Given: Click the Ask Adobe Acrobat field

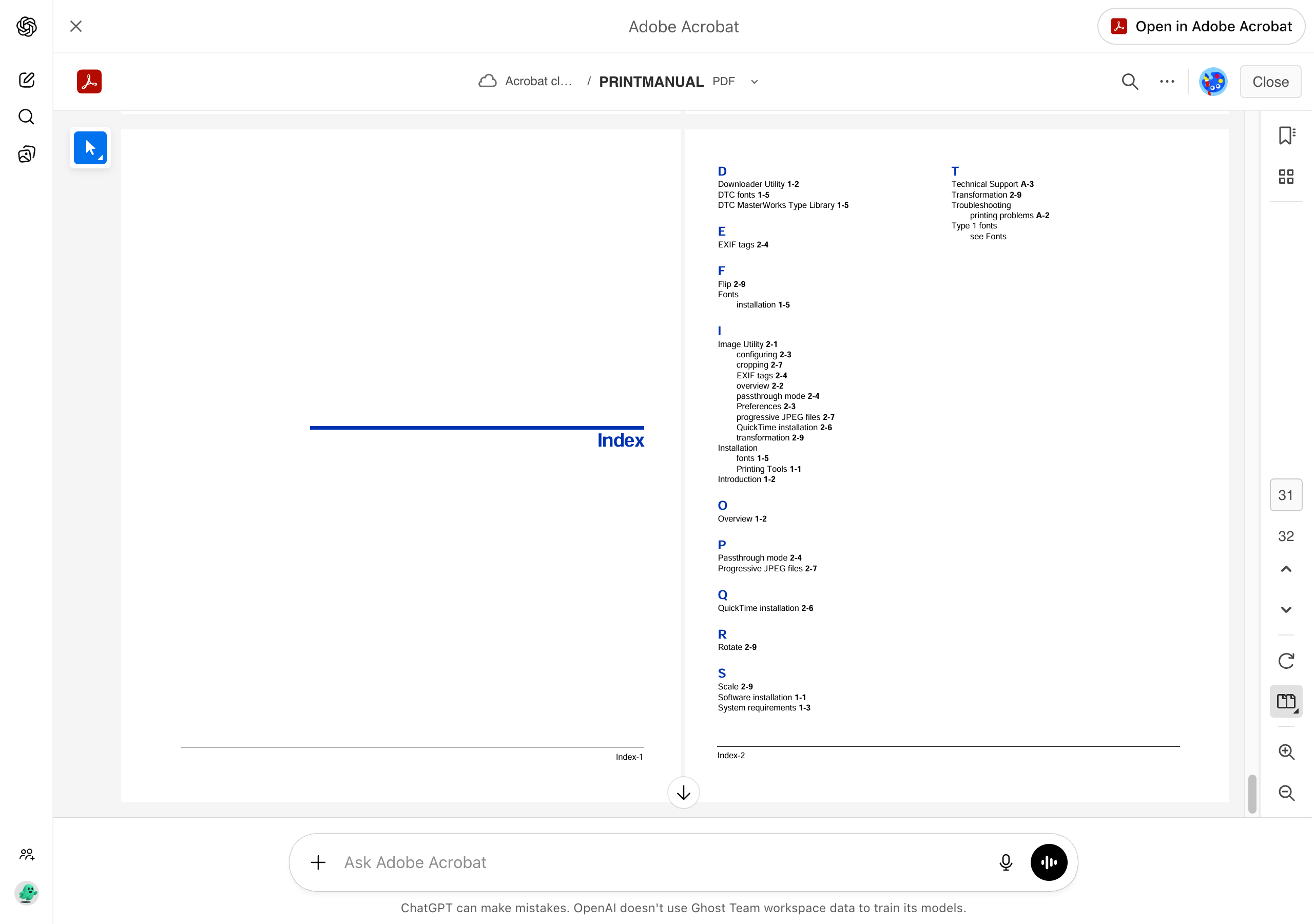Looking at the screenshot, I should (658, 862).
